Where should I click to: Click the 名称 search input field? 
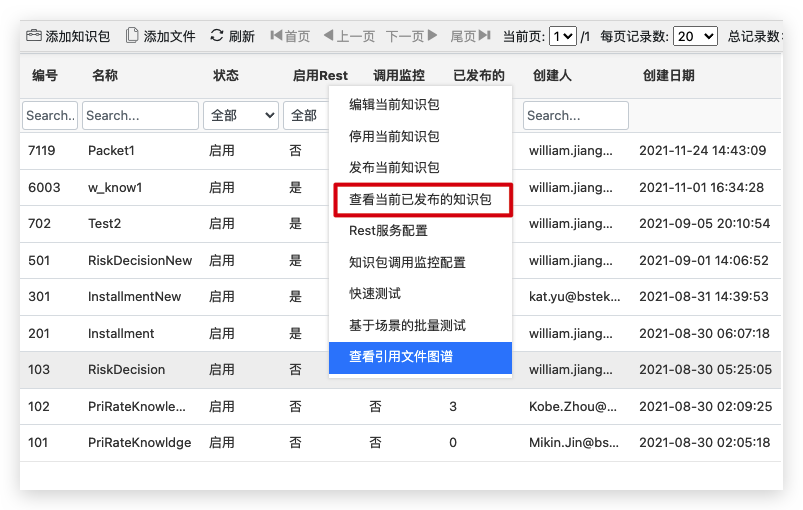tap(140, 115)
